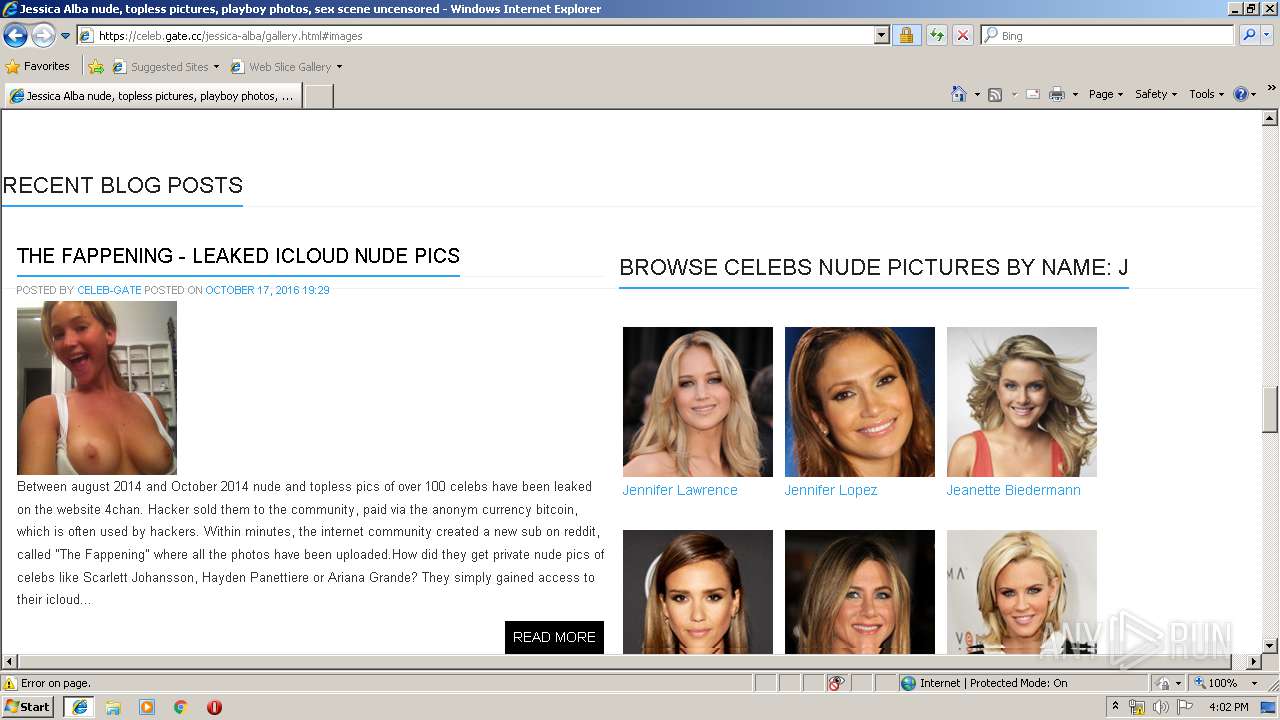Click the Forward navigation arrow
1280x720 pixels.
43,35
